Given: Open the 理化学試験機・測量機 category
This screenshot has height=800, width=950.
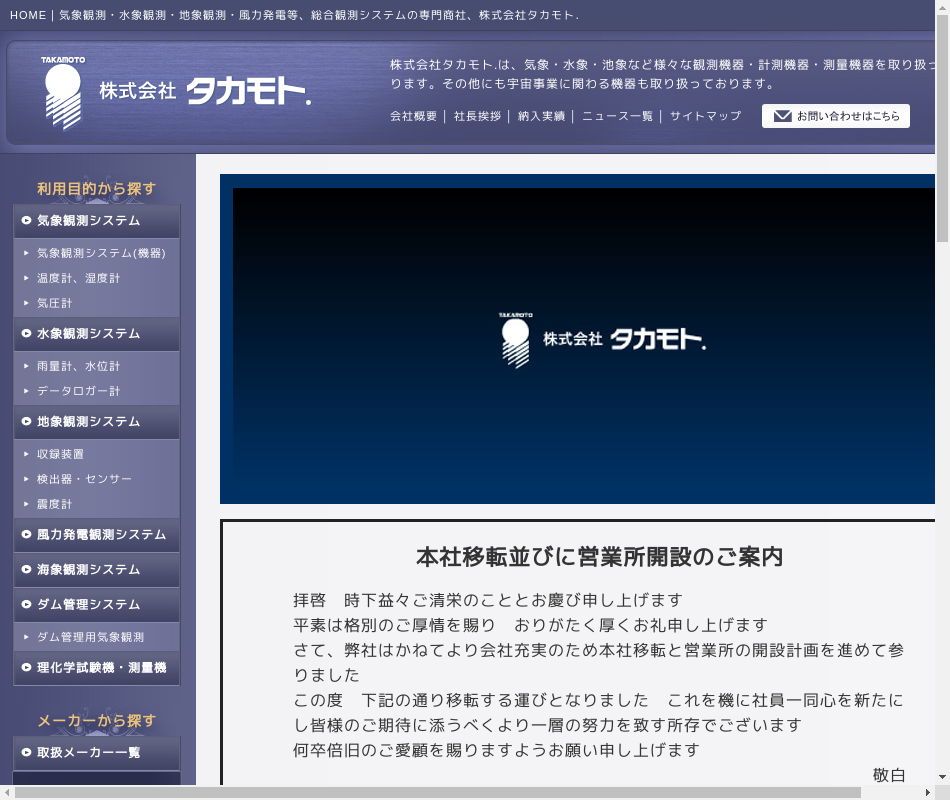Looking at the screenshot, I should coord(96,667).
